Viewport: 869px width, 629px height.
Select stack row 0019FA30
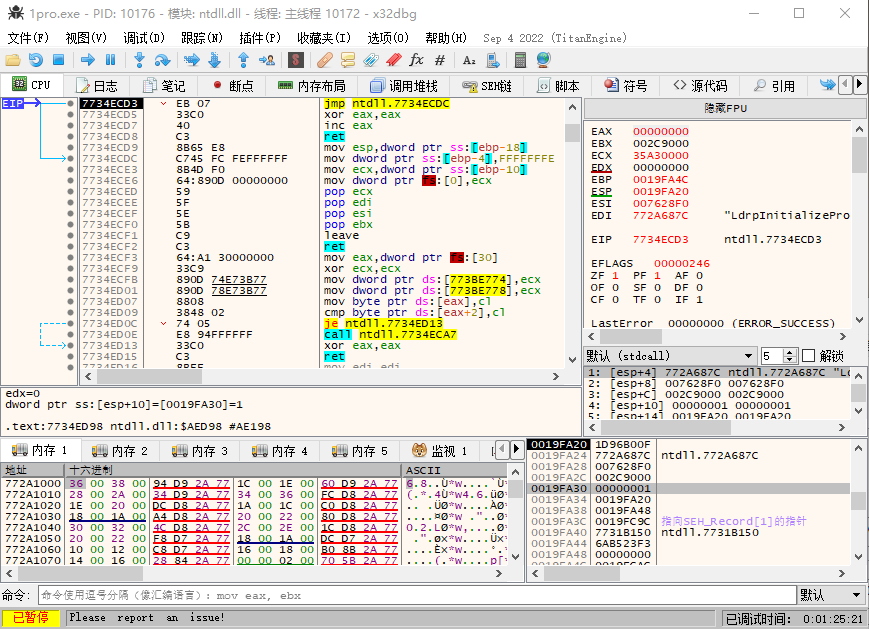[x=688, y=488]
